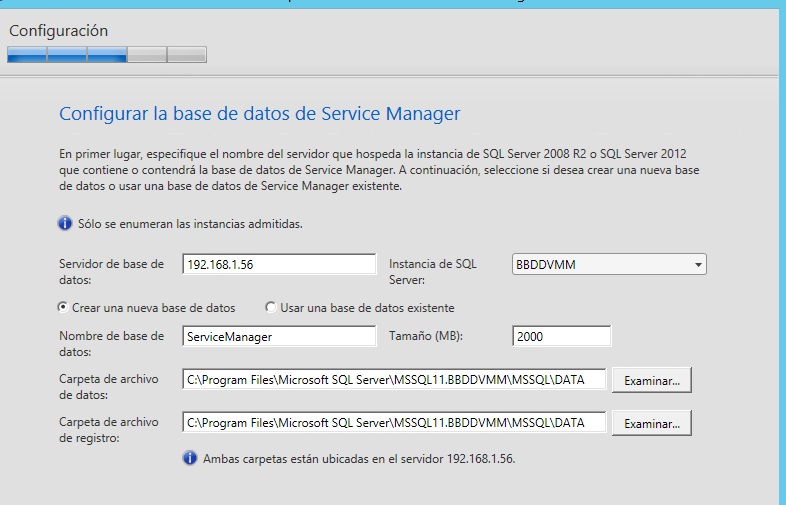Open the Instancia de SQL Server dropdown
This screenshot has height=505, width=786.
coord(698,264)
